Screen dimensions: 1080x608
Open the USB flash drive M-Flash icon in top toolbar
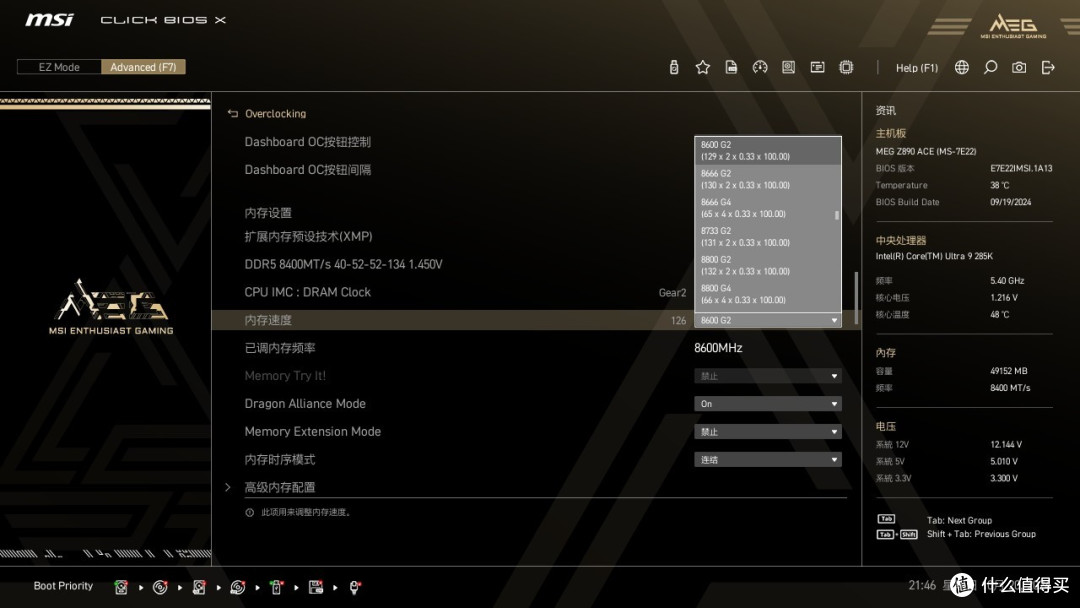[674, 67]
